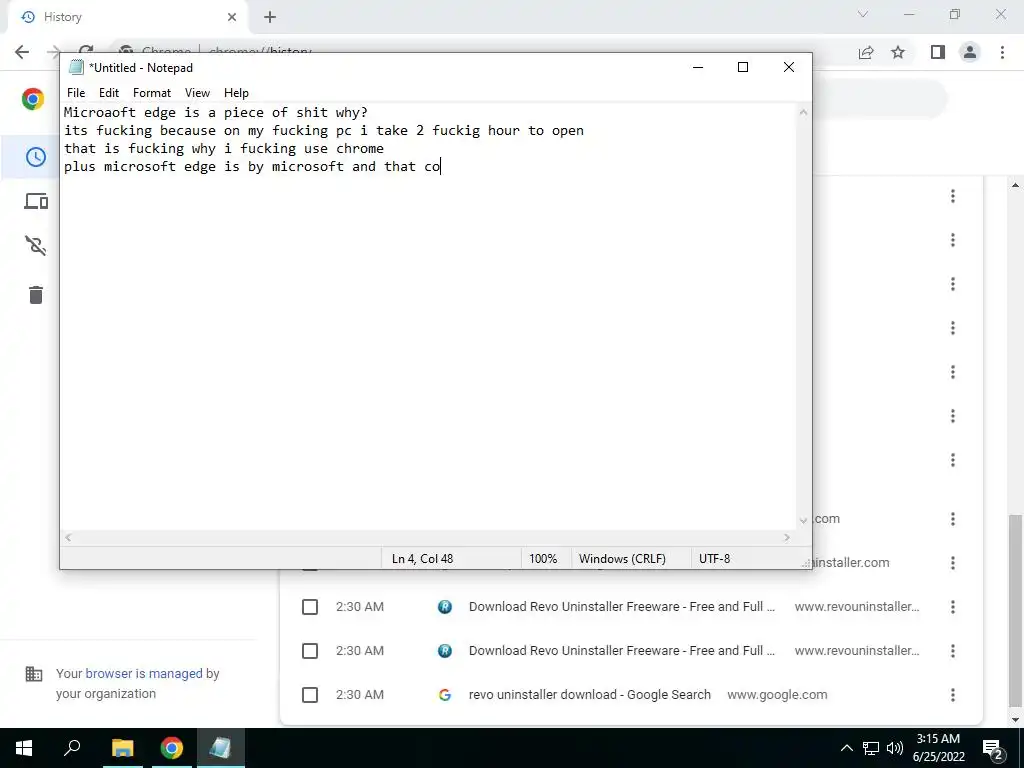Click Notepad vertical scrollbar up arrow
1024x768 pixels.
pos(803,112)
